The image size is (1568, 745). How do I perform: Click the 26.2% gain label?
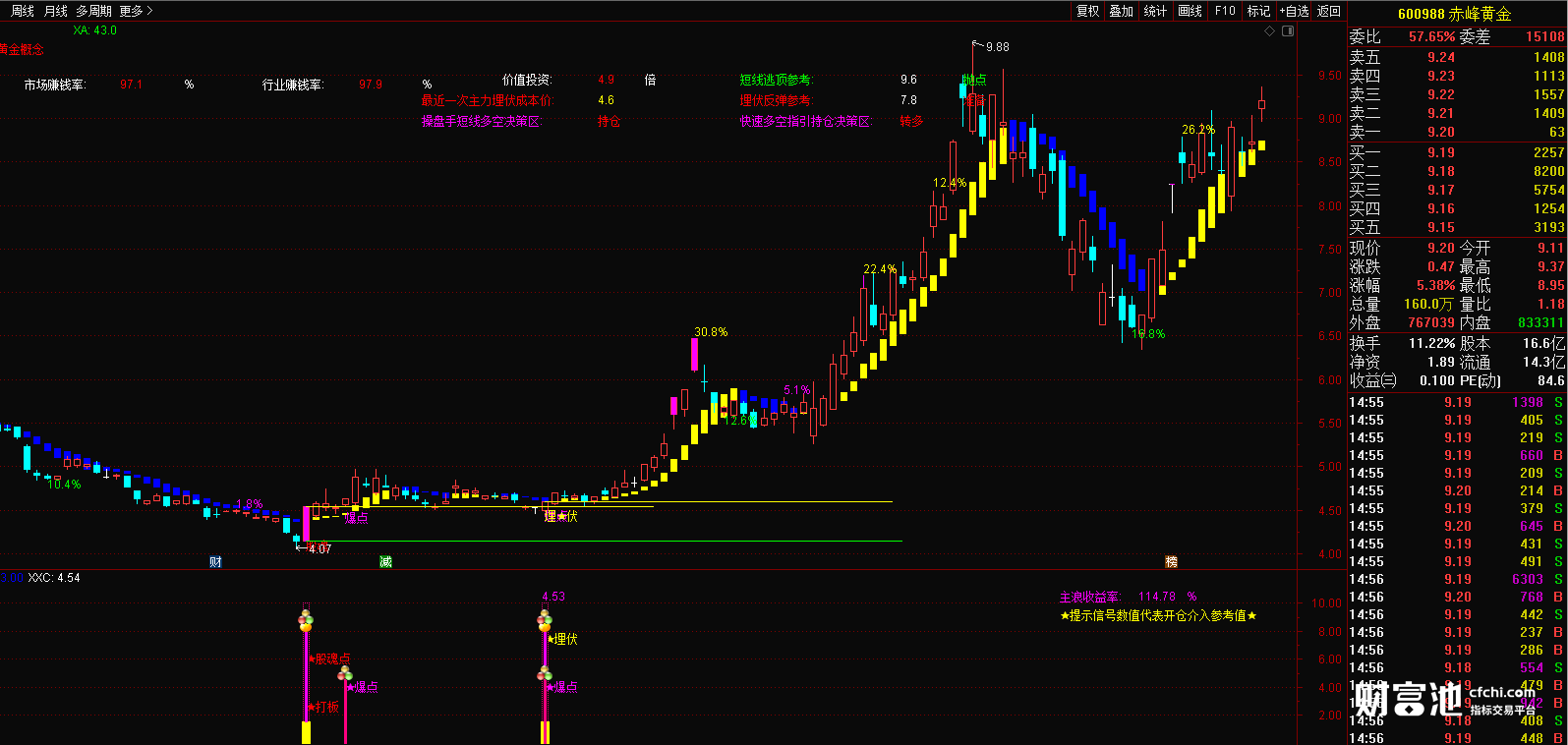pyautogui.click(x=1198, y=130)
